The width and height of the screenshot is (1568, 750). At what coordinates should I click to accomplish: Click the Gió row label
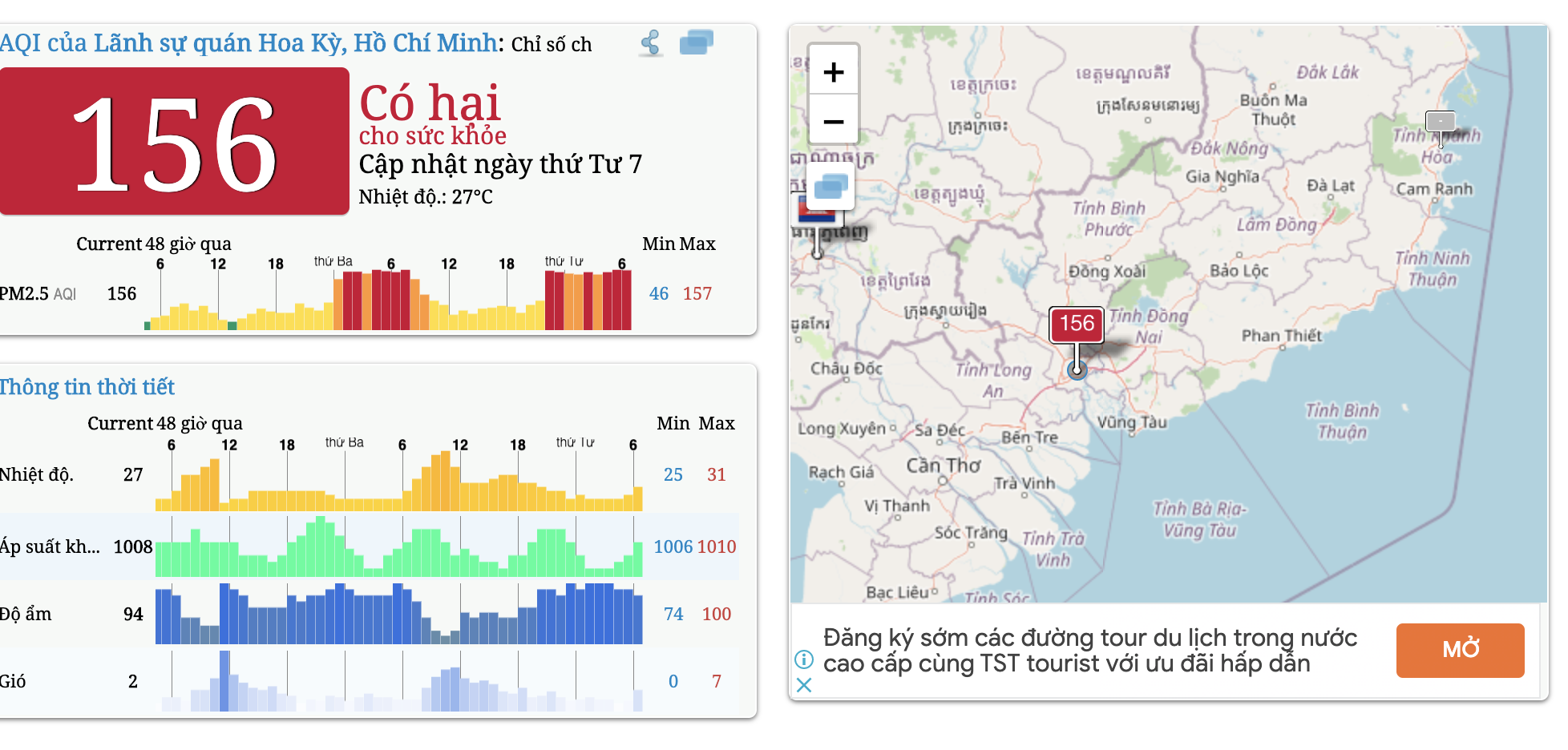coord(13,681)
